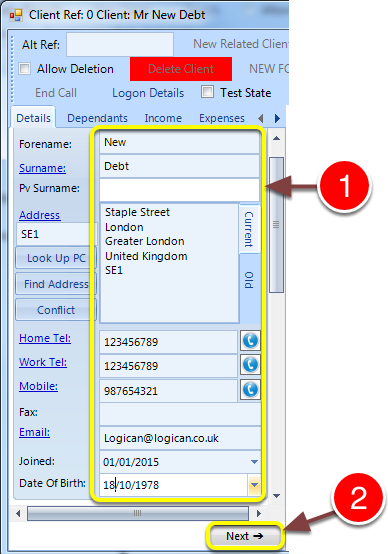Screen dimensions: 388x554
Task: Select the Current address side tab
Action: 250,229
